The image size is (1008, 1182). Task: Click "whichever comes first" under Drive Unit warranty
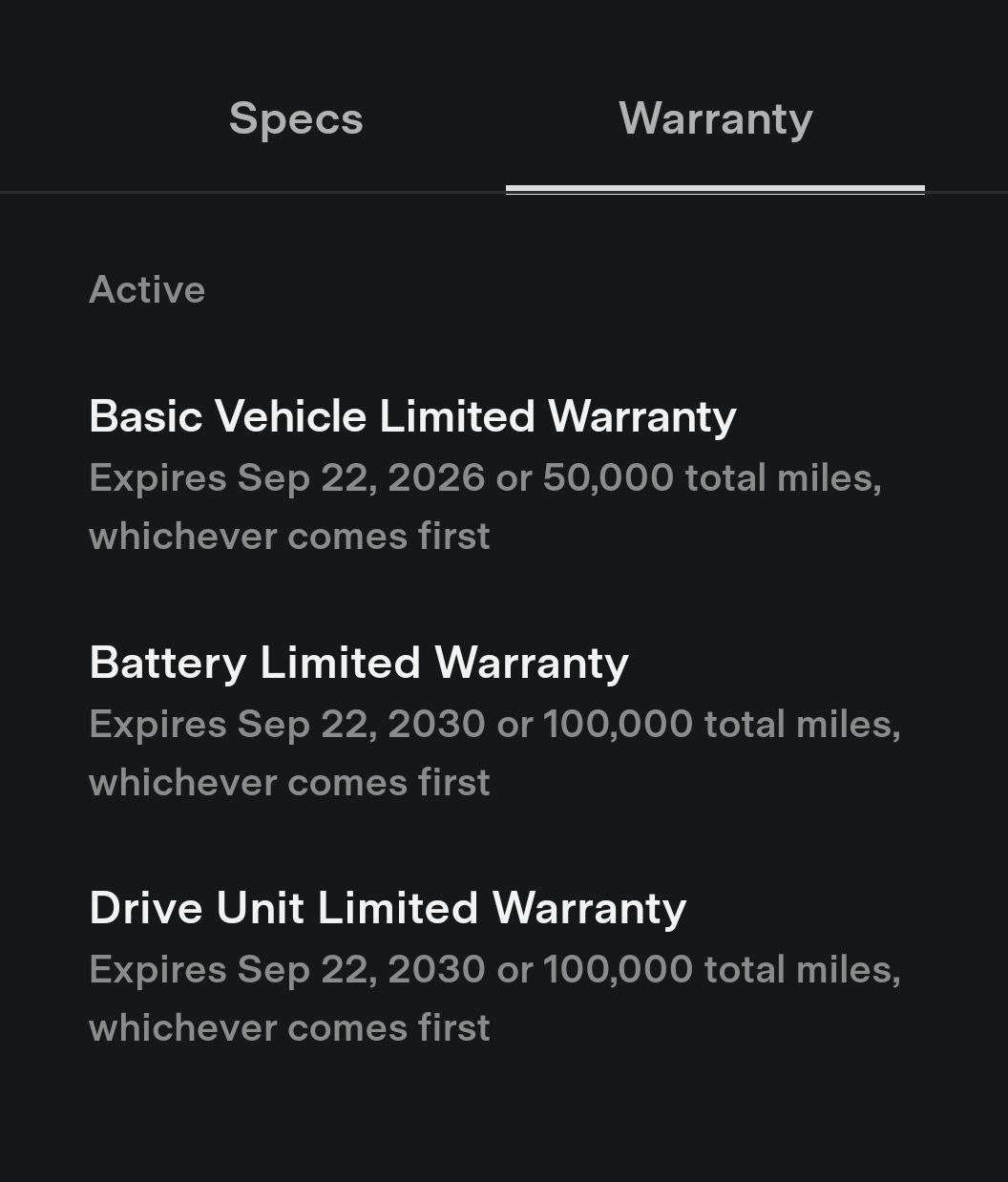point(289,1027)
